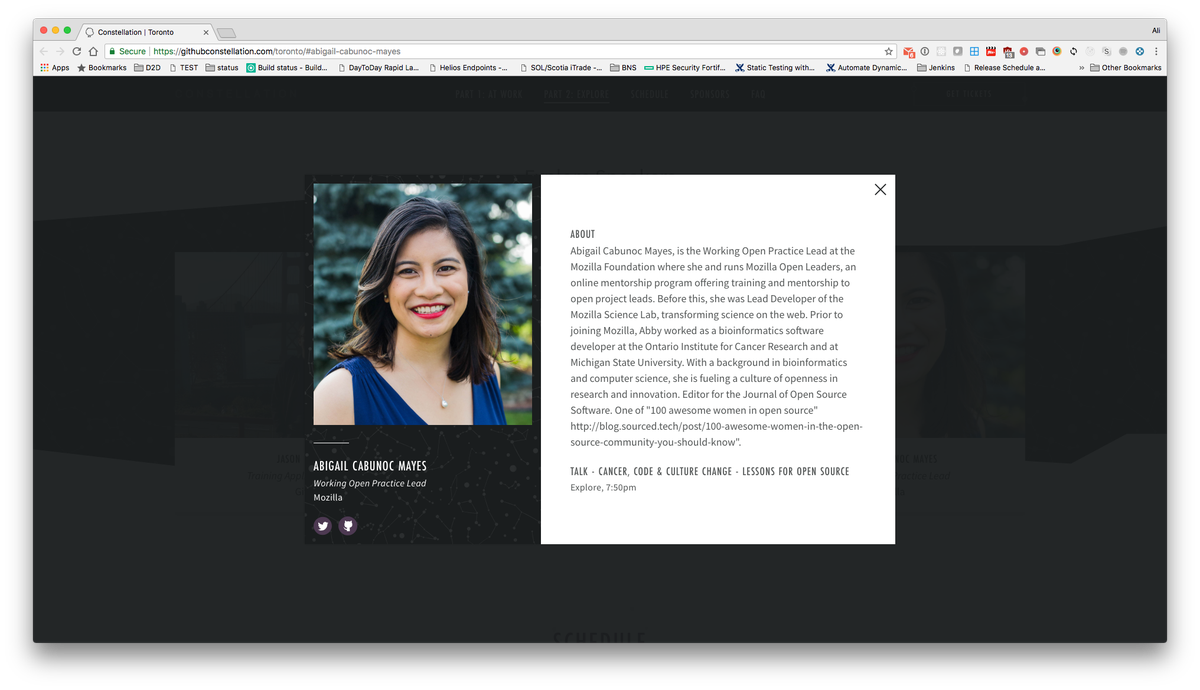Open the SOL/Scotia iTrade bookmark
This screenshot has height=690, width=1200.
(561, 68)
